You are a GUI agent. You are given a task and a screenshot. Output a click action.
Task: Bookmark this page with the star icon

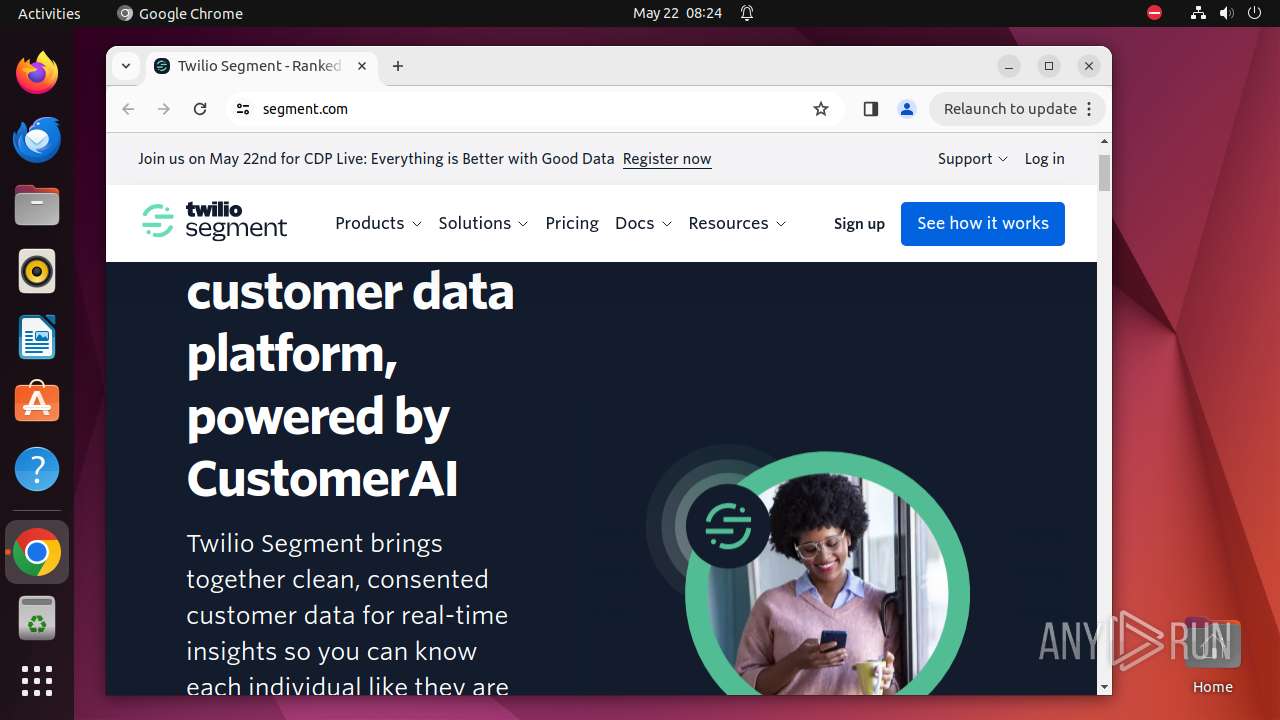(x=821, y=109)
